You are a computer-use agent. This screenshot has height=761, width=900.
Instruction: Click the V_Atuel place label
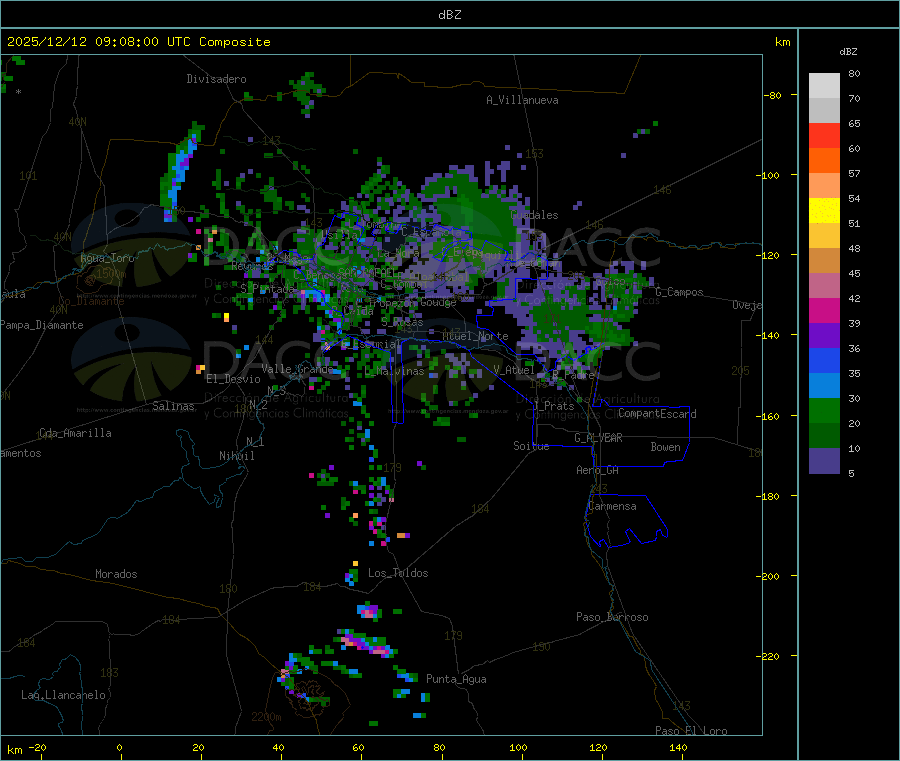click(x=513, y=370)
